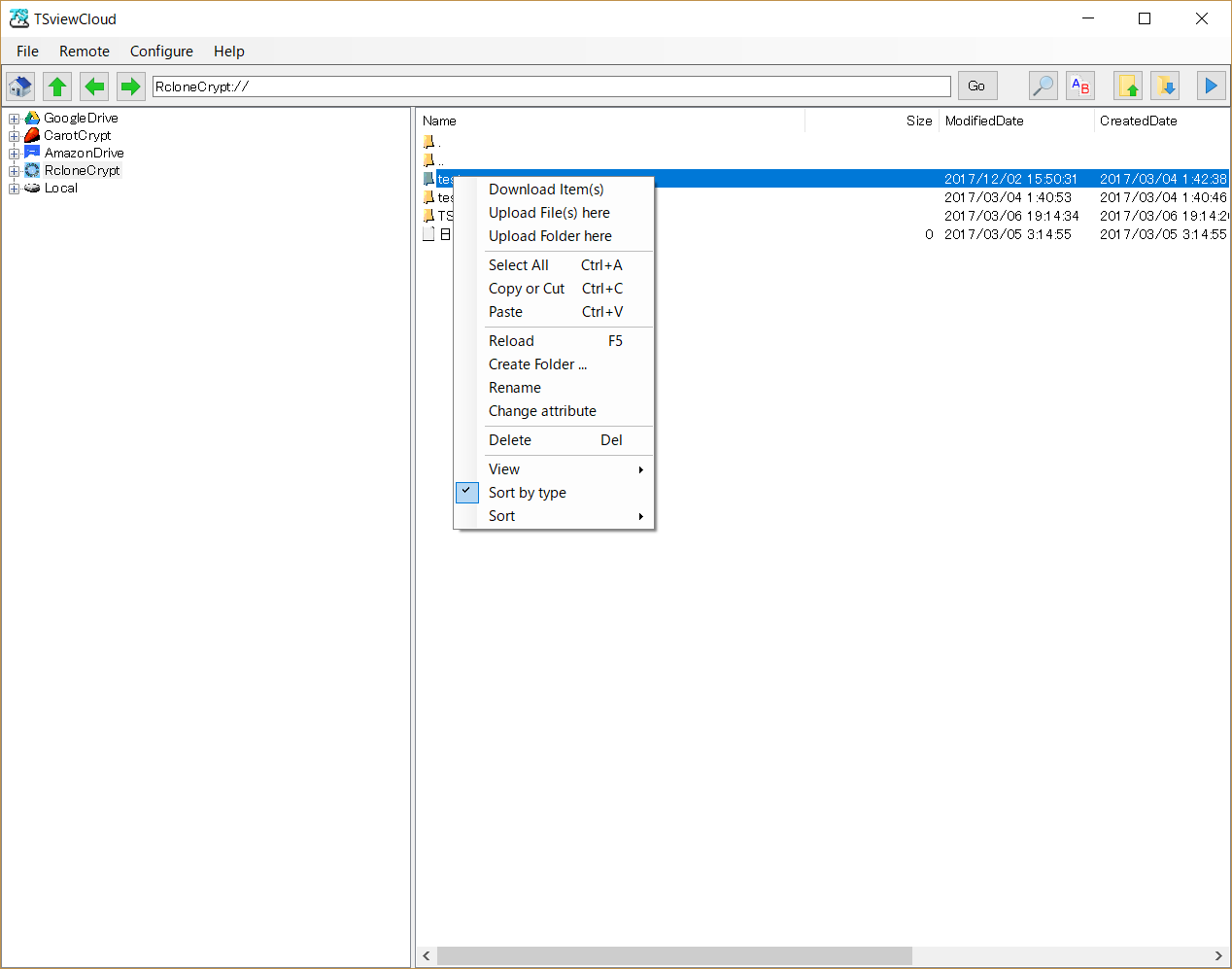This screenshot has width=1232, height=969.
Task: Go forward with the green right arrow
Action: coord(130,87)
